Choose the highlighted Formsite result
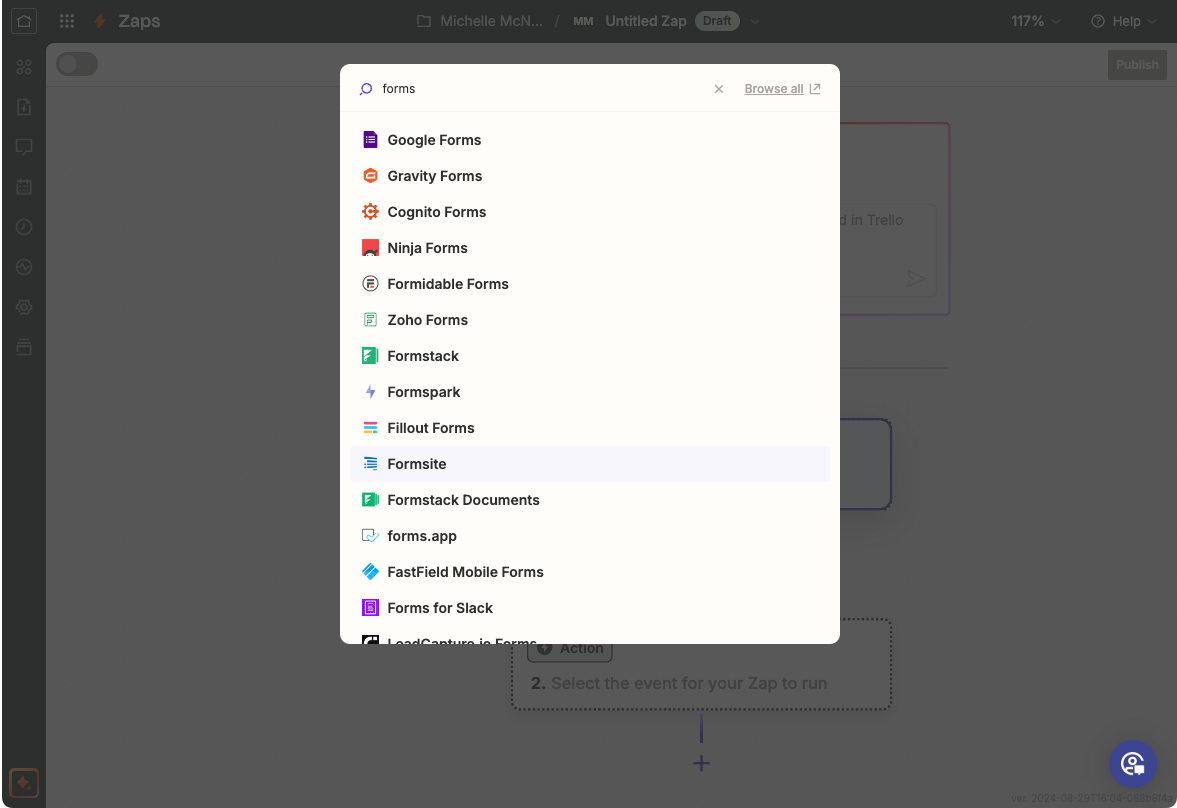This screenshot has width=1177, height=808. pos(590,464)
